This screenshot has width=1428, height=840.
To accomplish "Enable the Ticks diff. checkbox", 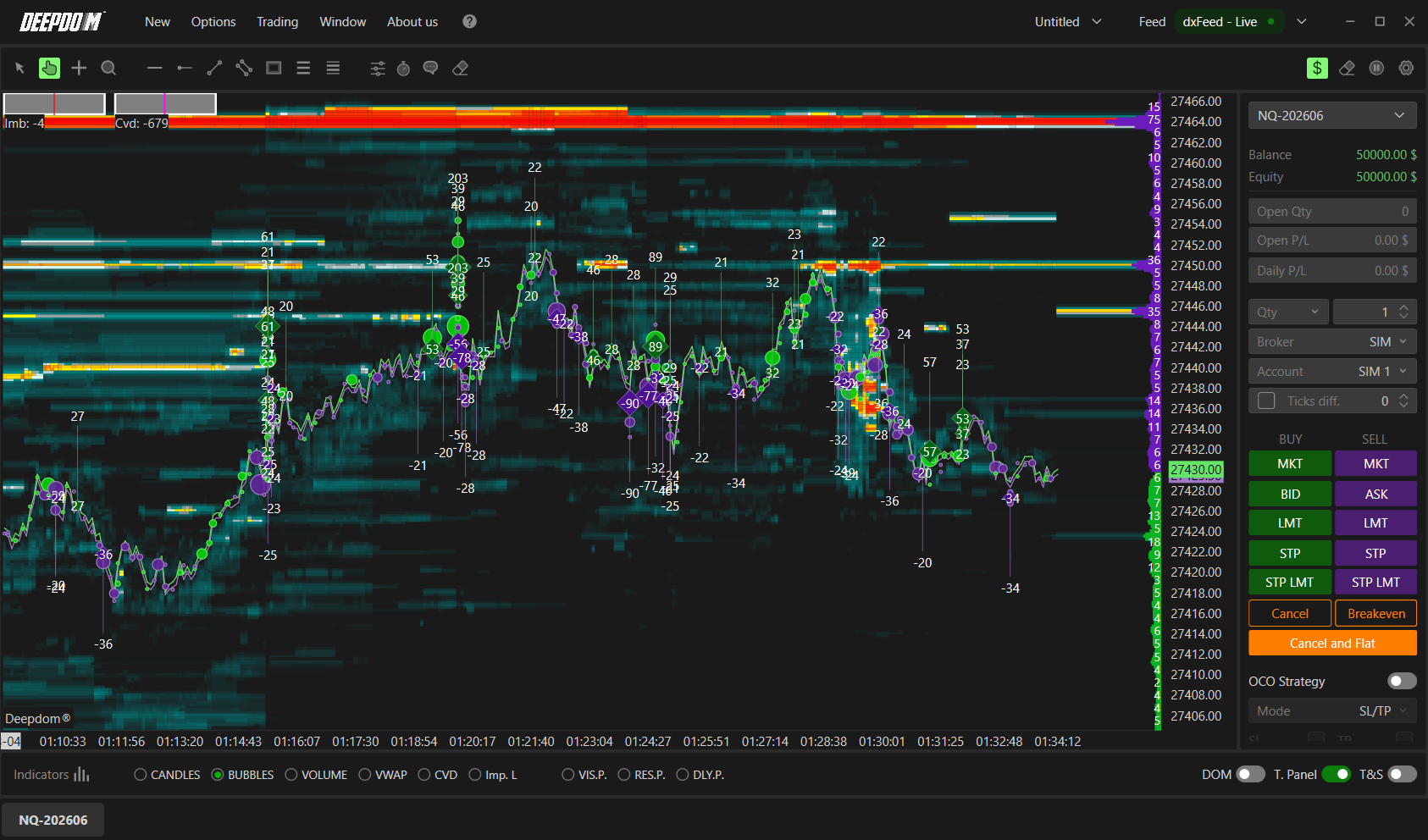I will (x=1266, y=401).
